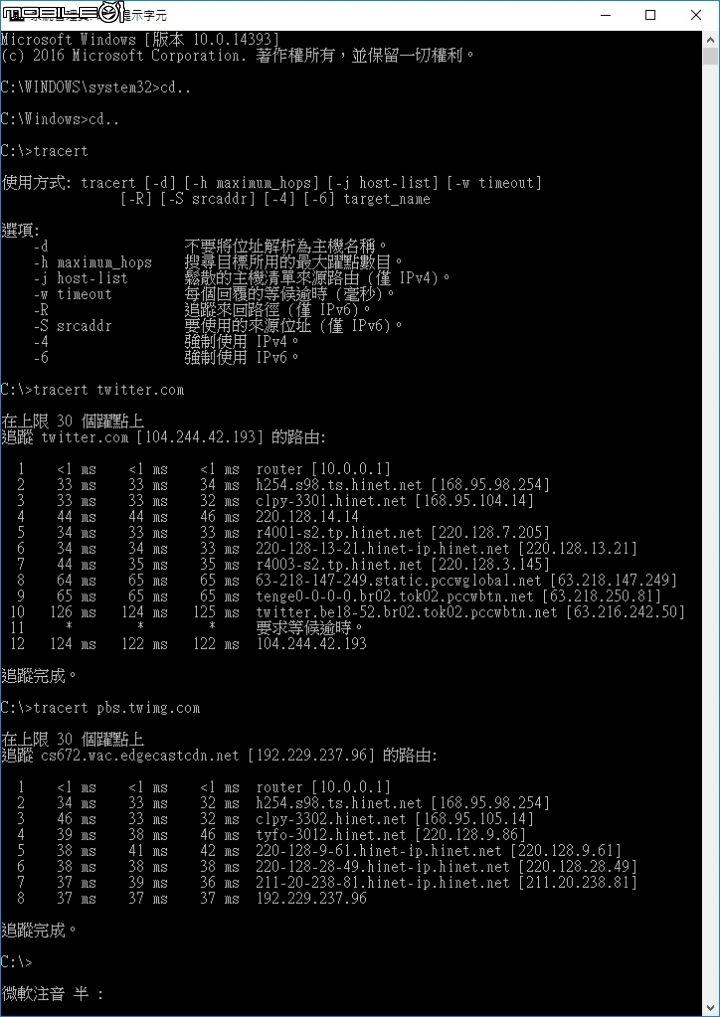This screenshot has height=1017, width=720.
Task: Click the 微軟注音 input method status line
Action: [53, 994]
